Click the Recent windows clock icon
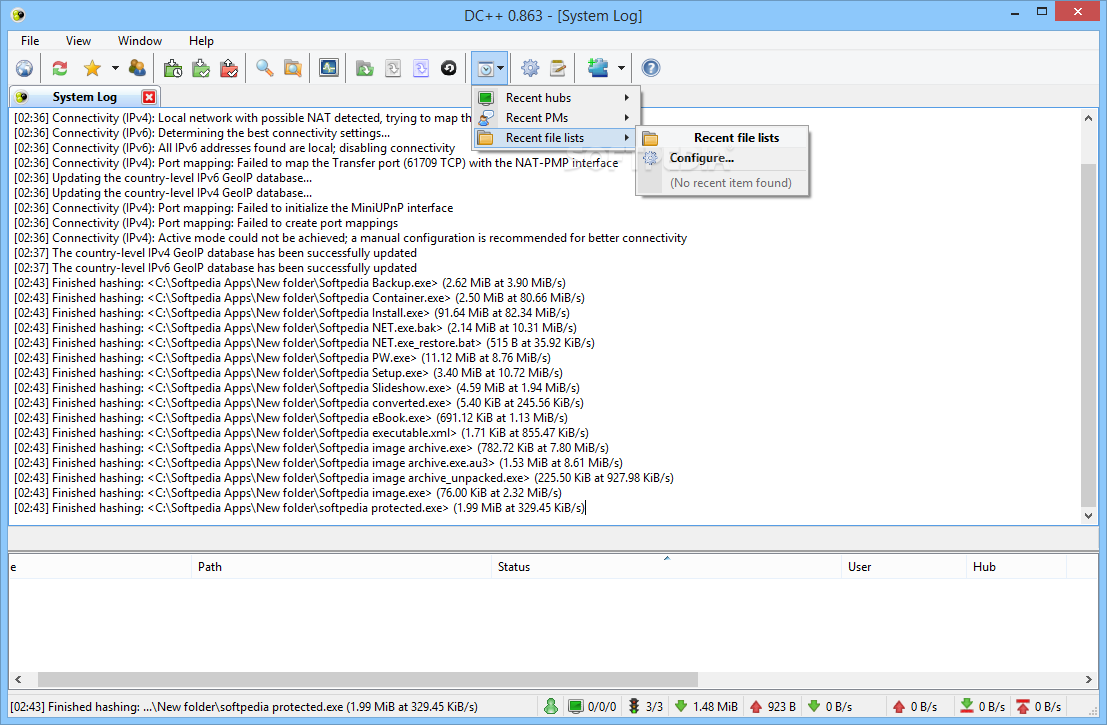The height and width of the screenshot is (725, 1107). click(x=485, y=68)
